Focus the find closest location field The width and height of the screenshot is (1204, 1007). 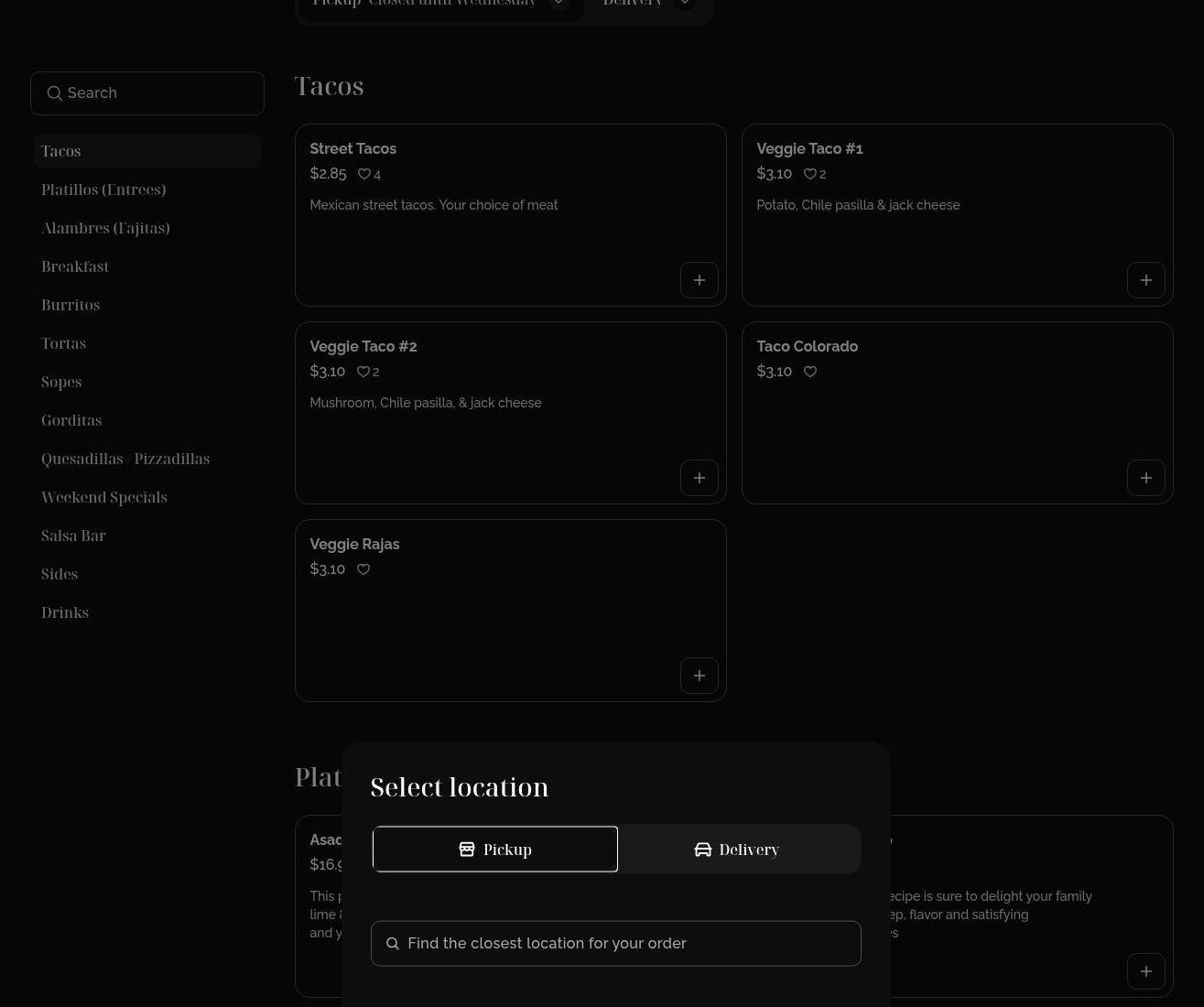coord(616,943)
